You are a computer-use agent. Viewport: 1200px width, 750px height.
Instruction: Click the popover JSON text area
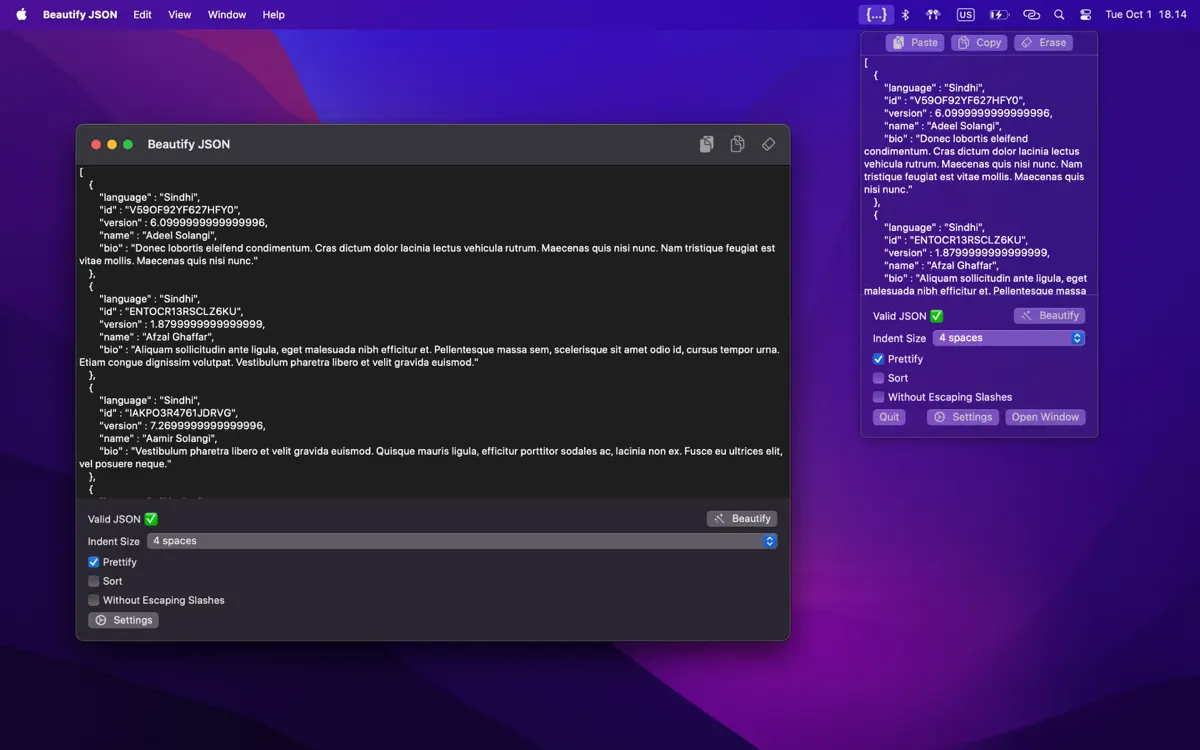point(980,175)
